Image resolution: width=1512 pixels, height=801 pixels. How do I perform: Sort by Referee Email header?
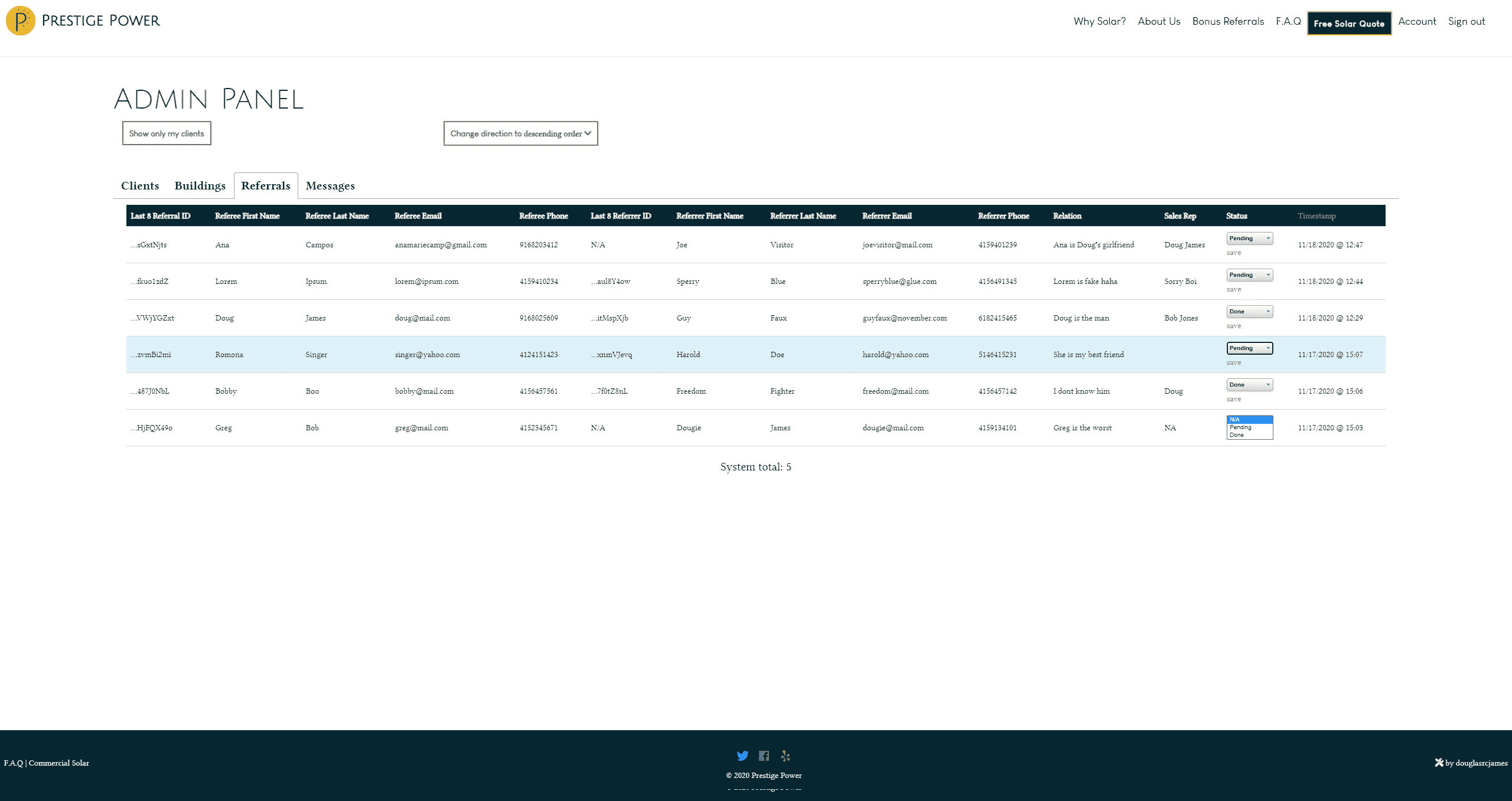point(418,216)
